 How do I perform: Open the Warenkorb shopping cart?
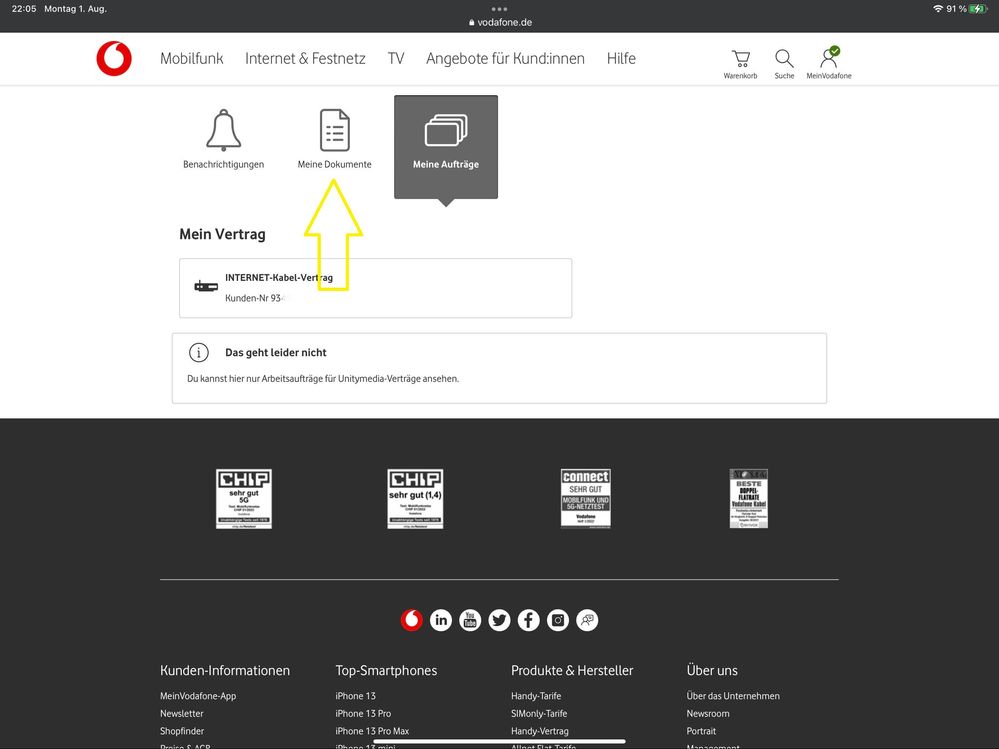[x=740, y=64]
